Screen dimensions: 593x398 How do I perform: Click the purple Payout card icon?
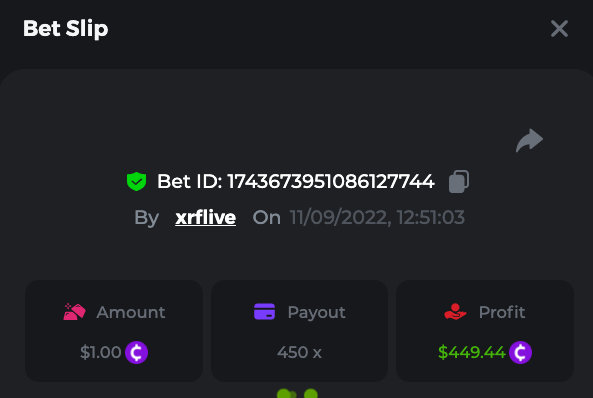click(x=264, y=312)
